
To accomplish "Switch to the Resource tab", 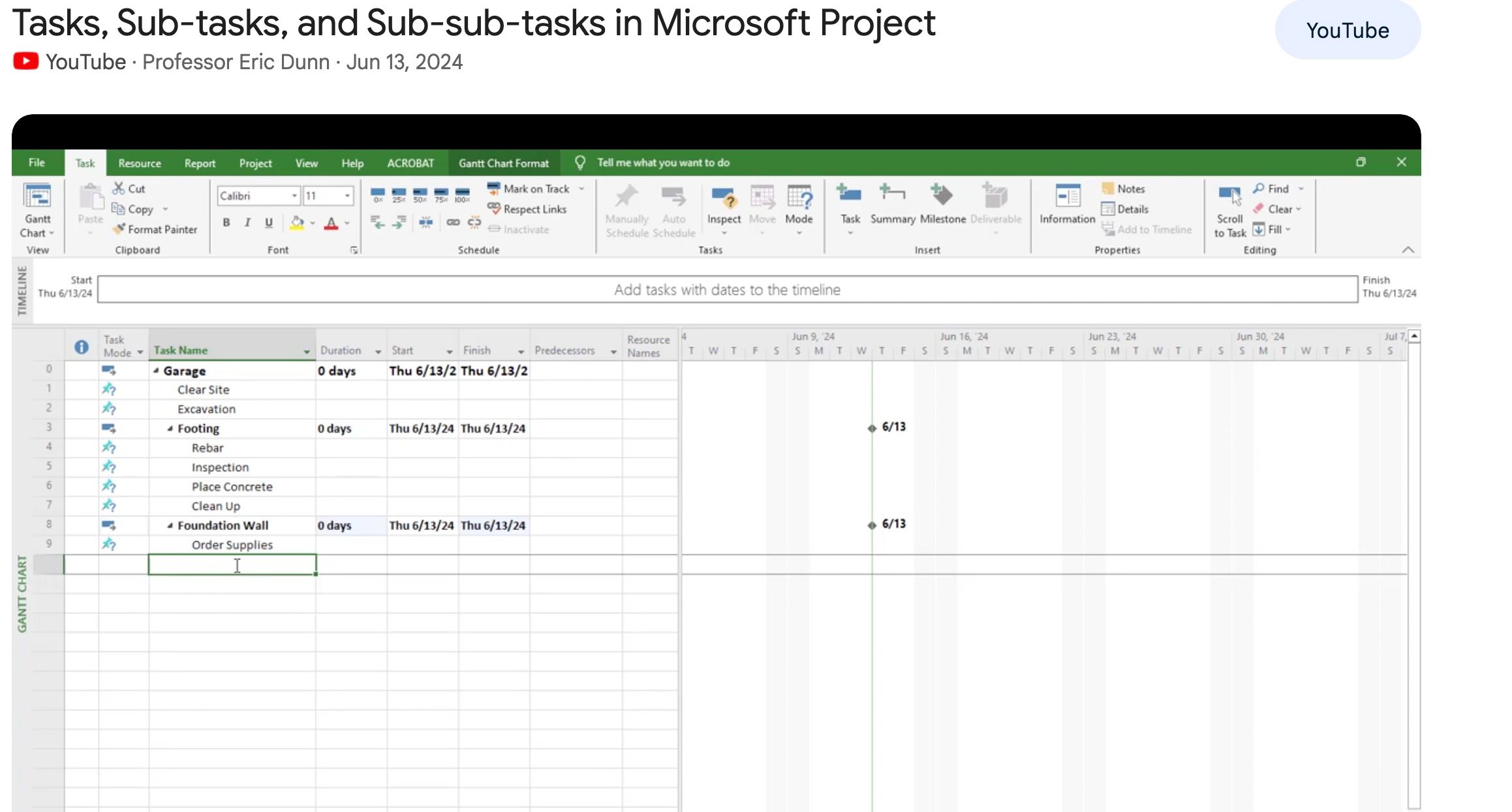I will 140,163.
